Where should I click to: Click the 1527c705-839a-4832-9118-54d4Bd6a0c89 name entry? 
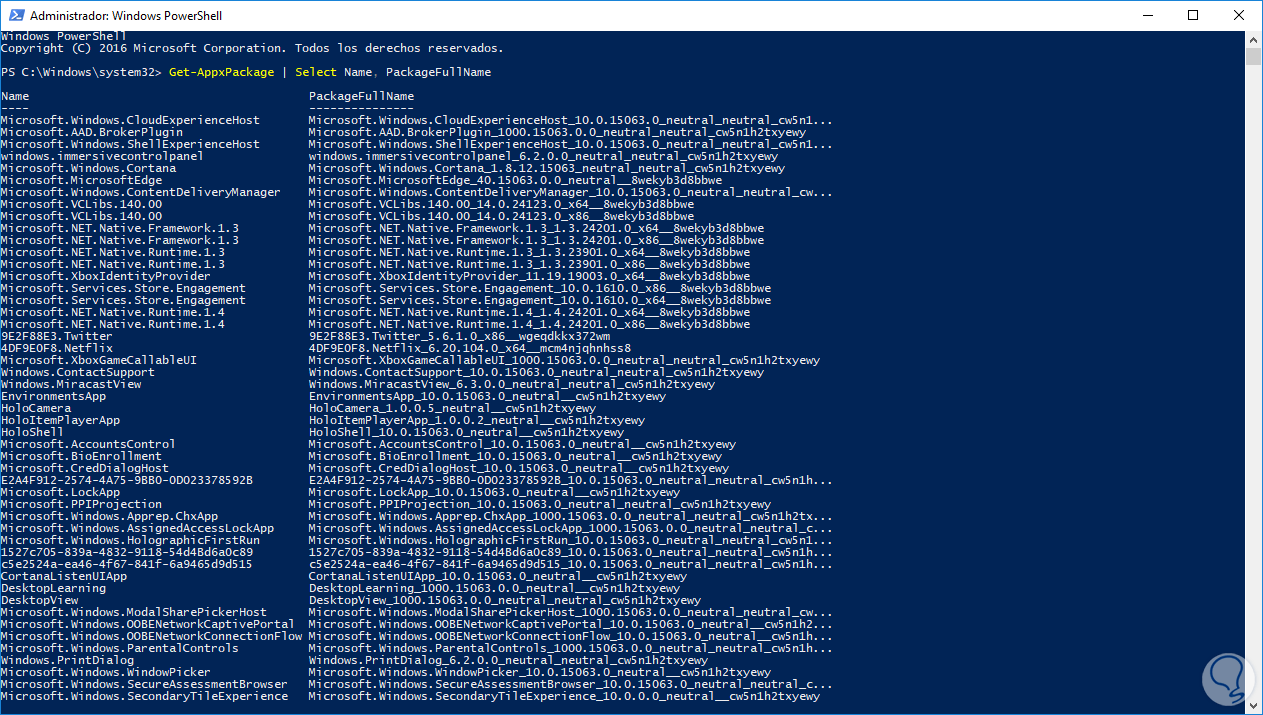(x=127, y=552)
